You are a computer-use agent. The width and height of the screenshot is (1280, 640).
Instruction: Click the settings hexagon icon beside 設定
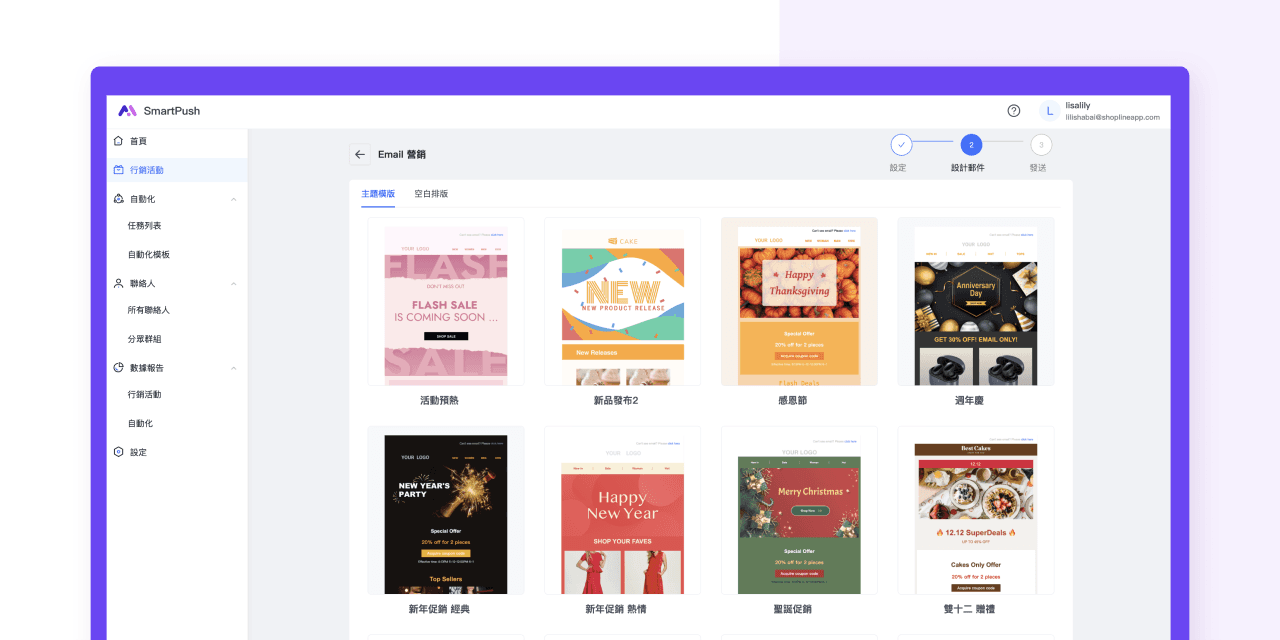[x=119, y=452]
